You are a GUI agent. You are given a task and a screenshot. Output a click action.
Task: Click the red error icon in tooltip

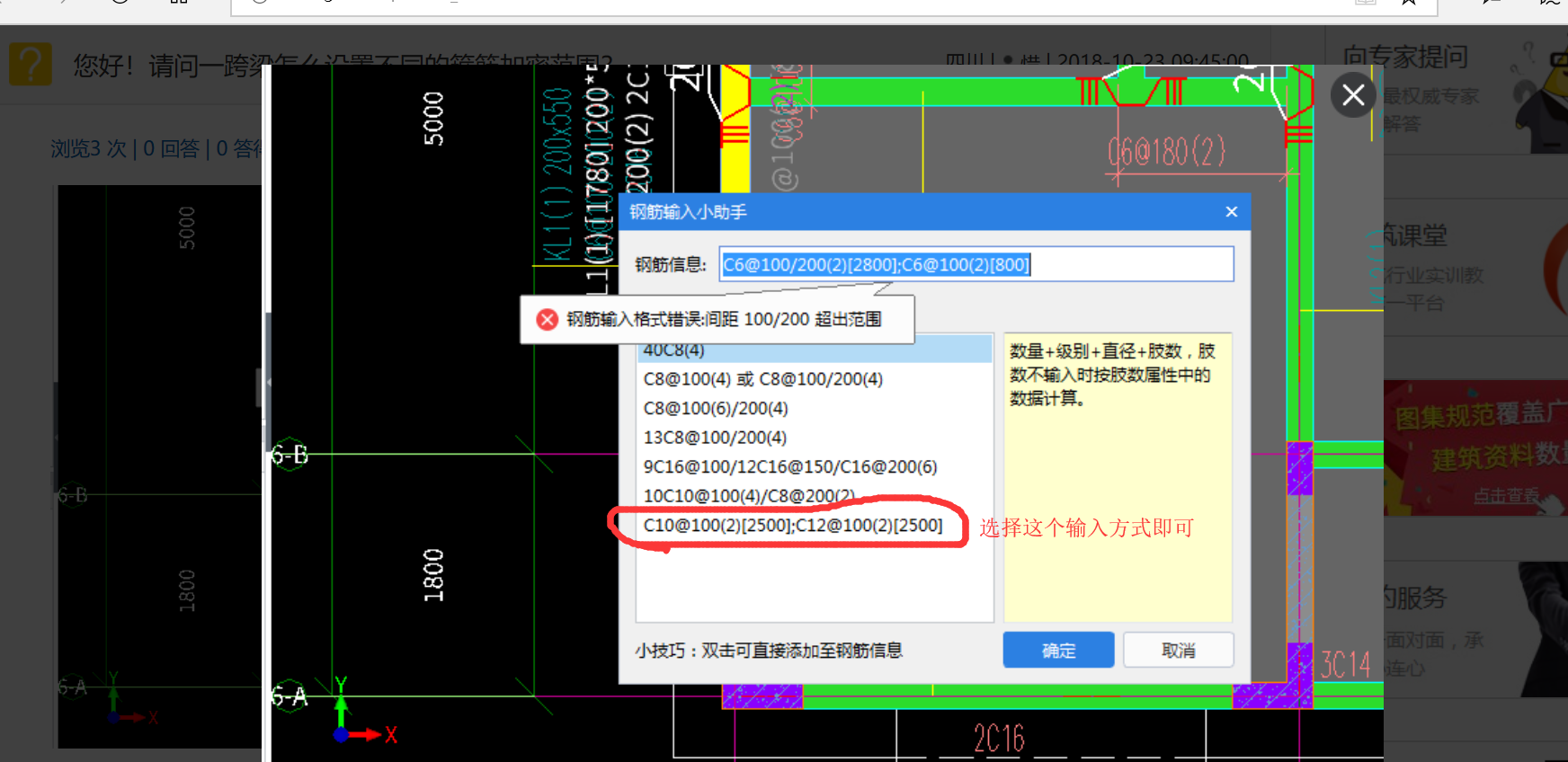coord(547,319)
